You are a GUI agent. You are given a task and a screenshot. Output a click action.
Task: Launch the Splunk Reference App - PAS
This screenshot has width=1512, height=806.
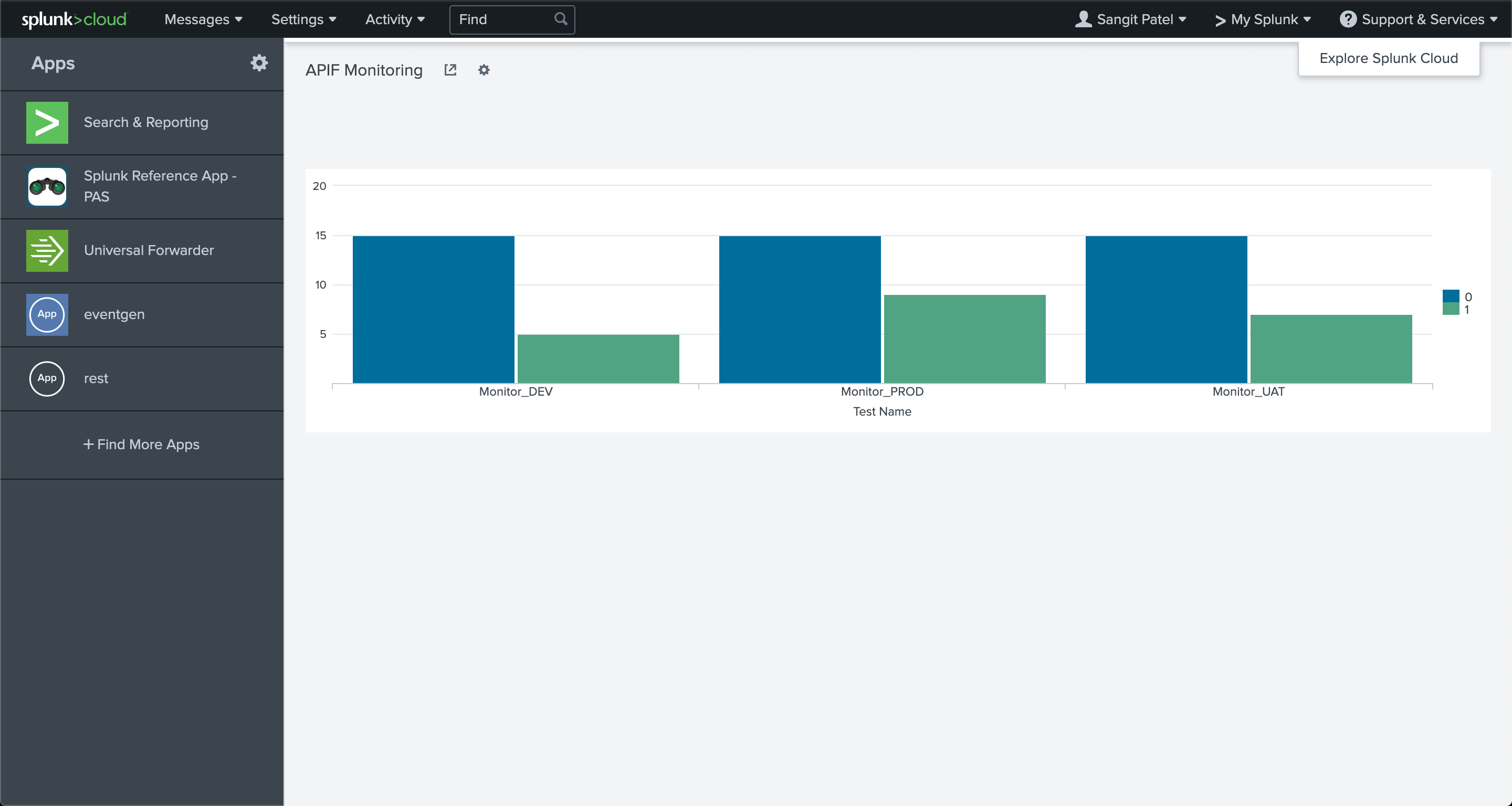159,186
